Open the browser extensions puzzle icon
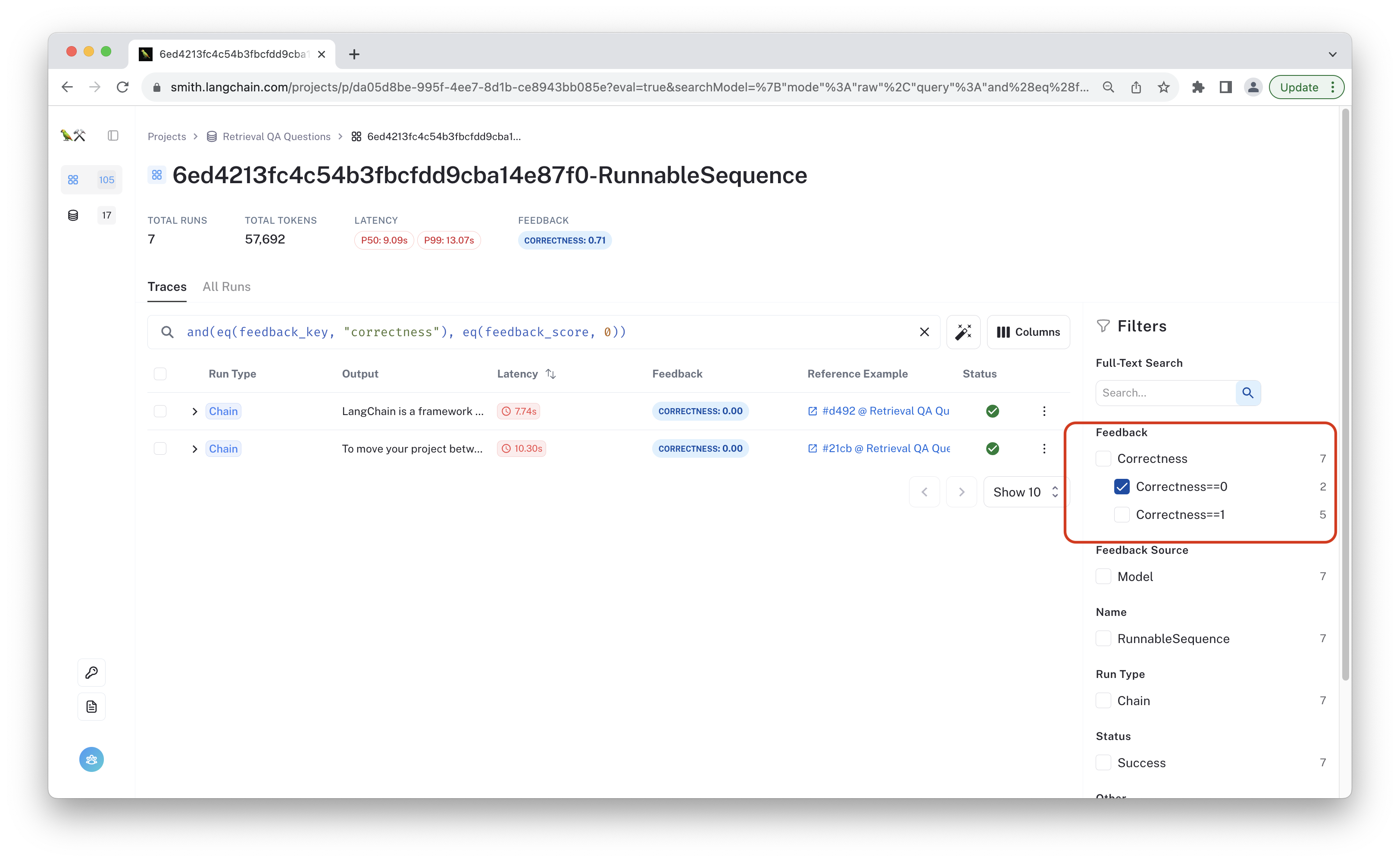The image size is (1400, 862). [1198, 87]
